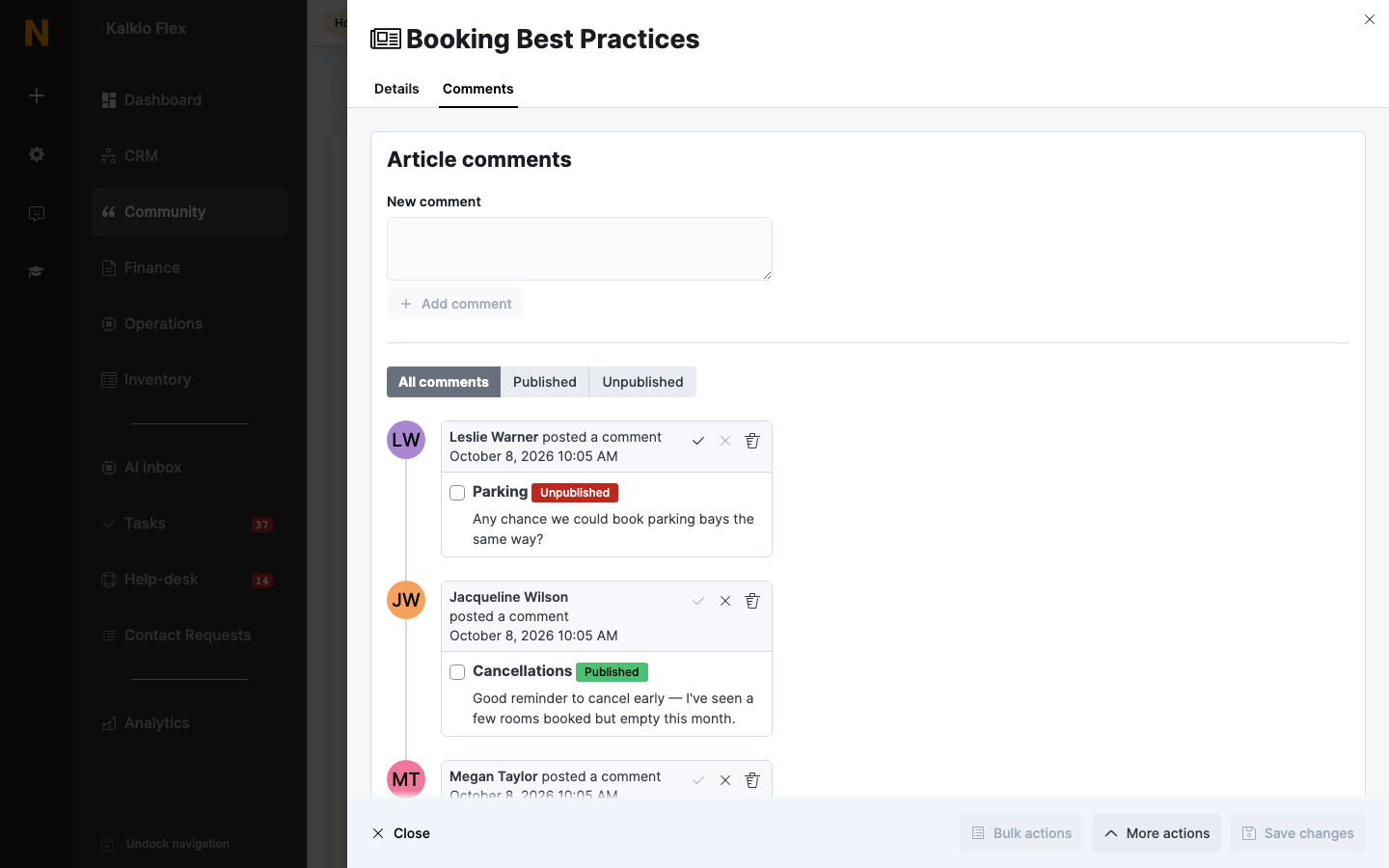Click the JW avatar
The image size is (1389, 868).
[406, 600]
